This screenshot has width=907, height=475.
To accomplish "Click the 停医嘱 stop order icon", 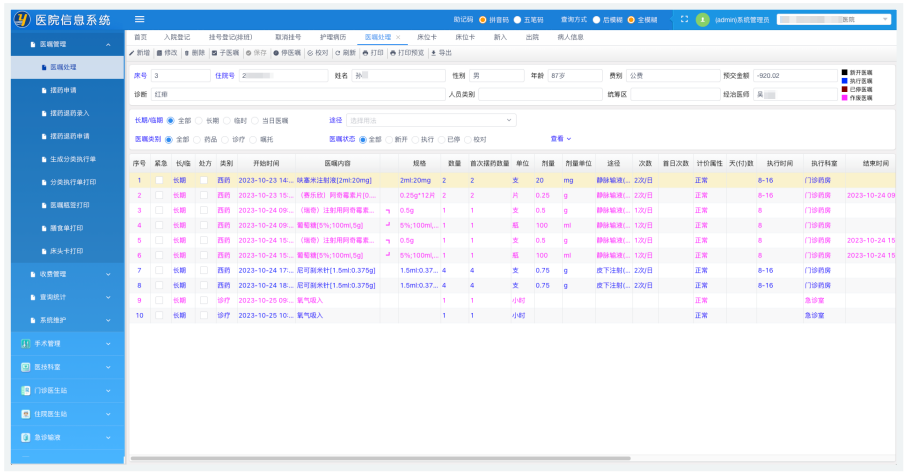I will [275, 52].
